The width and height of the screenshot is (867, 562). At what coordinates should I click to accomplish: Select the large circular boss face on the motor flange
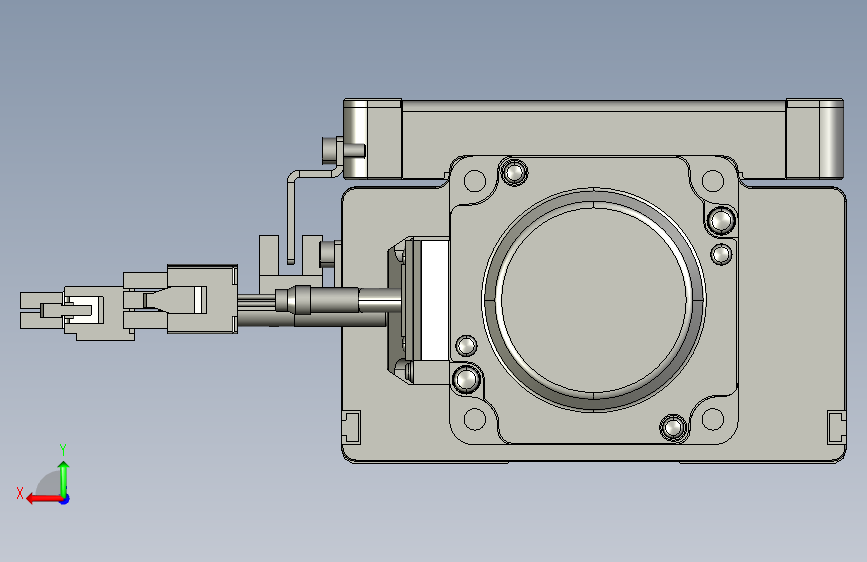coord(593,299)
